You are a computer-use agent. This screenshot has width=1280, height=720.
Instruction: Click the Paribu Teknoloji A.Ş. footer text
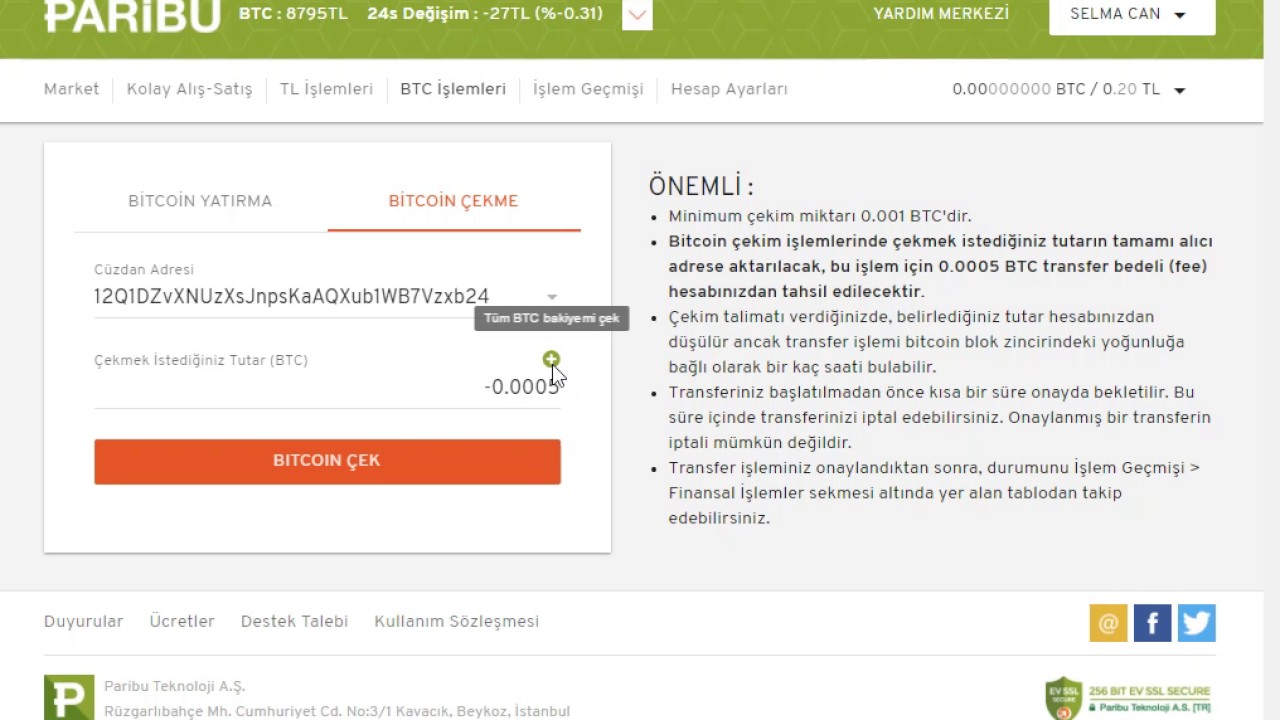[x=174, y=686]
